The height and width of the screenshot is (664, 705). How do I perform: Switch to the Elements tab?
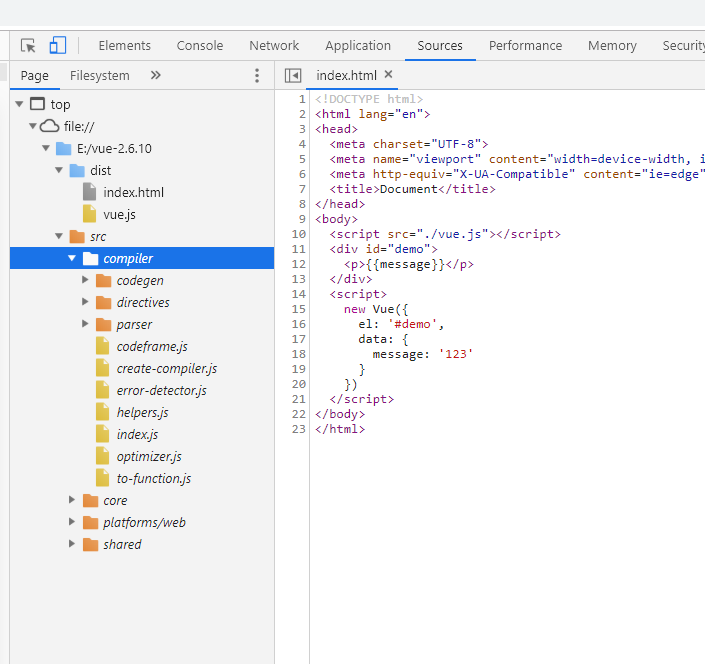click(125, 45)
